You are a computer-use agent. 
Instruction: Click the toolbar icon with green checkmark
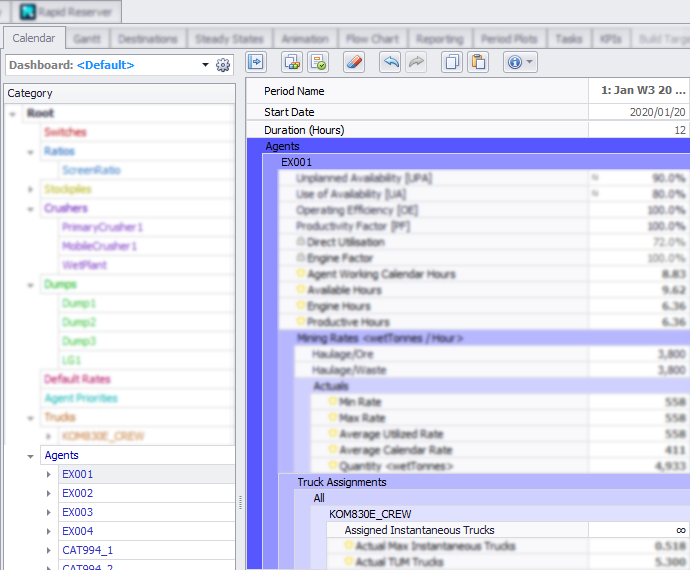(x=318, y=62)
